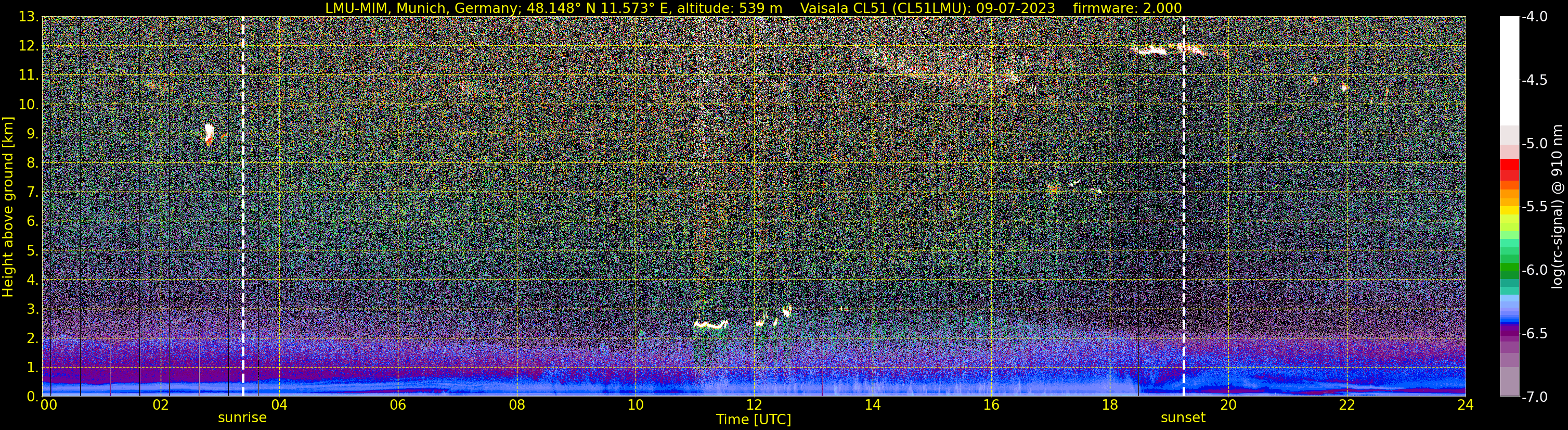This screenshot has height=430, width=1568.
Task: Click the 'sunrise' label below the axis
Action: (242, 418)
